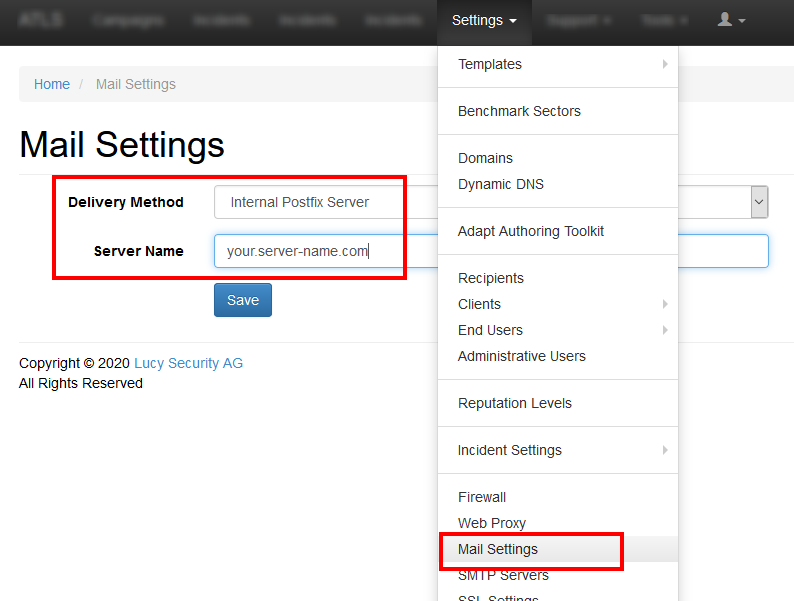Toggle the Settings menu in the navbar
The image size is (794, 601).
click(x=484, y=20)
